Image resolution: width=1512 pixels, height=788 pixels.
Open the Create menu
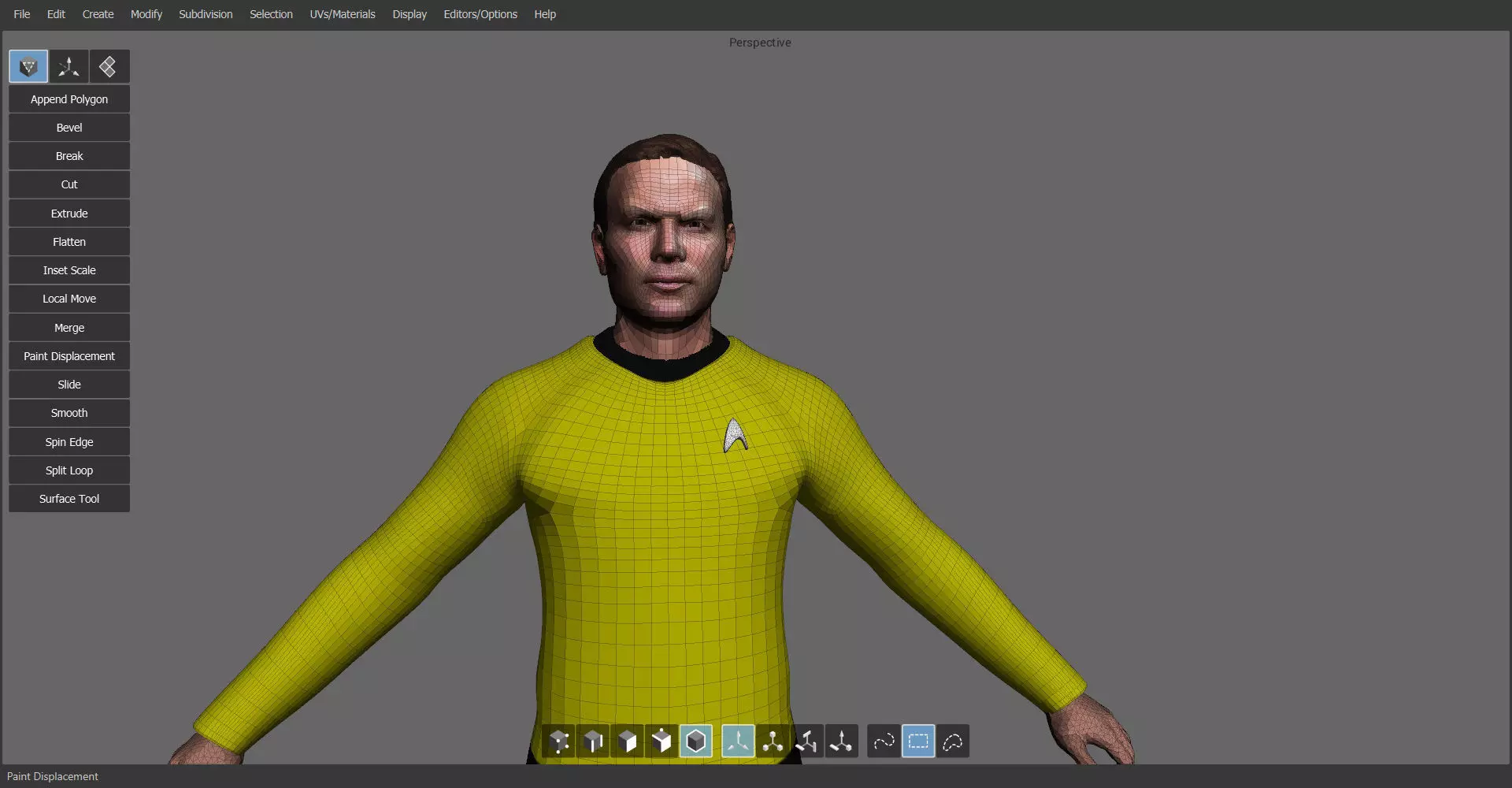click(98, 14)
